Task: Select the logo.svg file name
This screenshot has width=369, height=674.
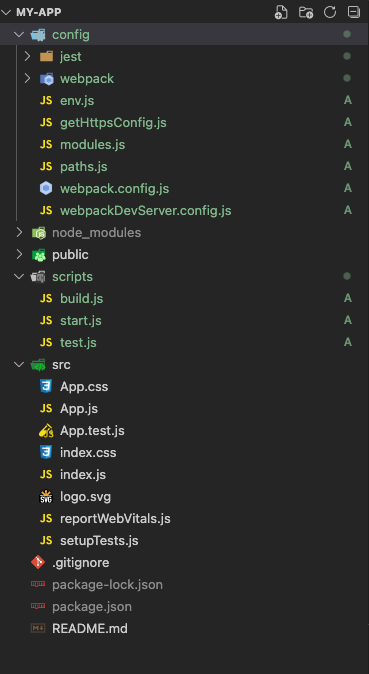Action: click(85, 497)
